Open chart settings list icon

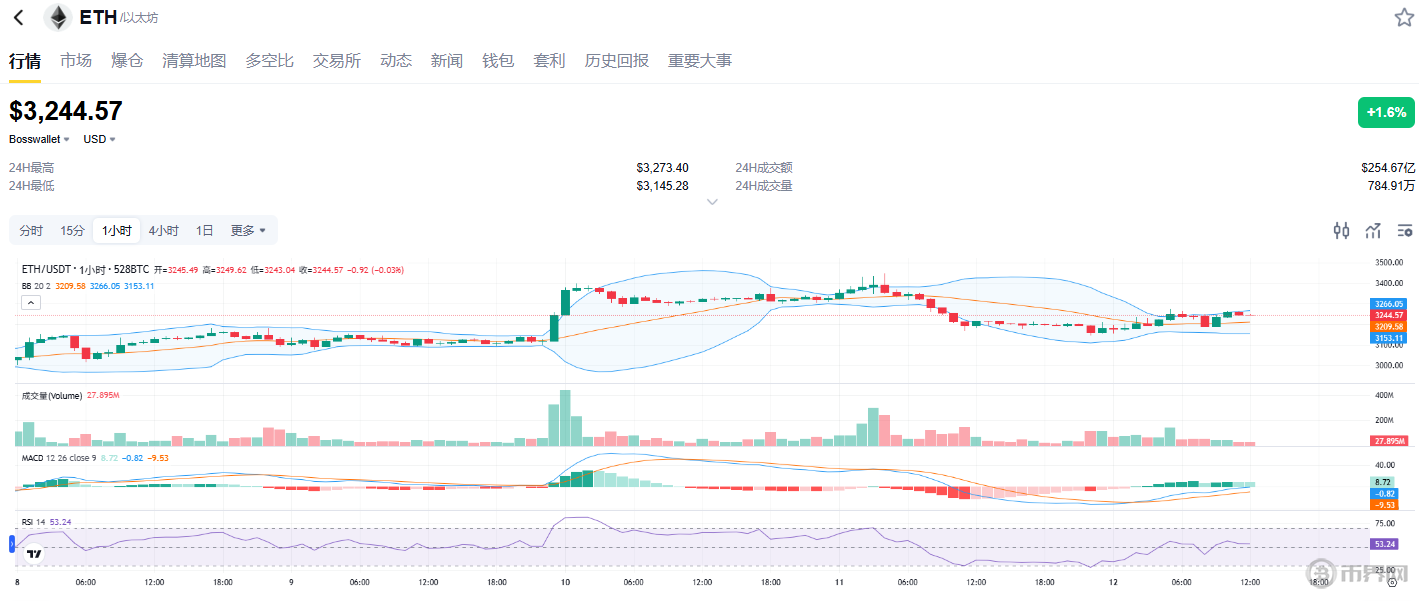coord(1405,231)
